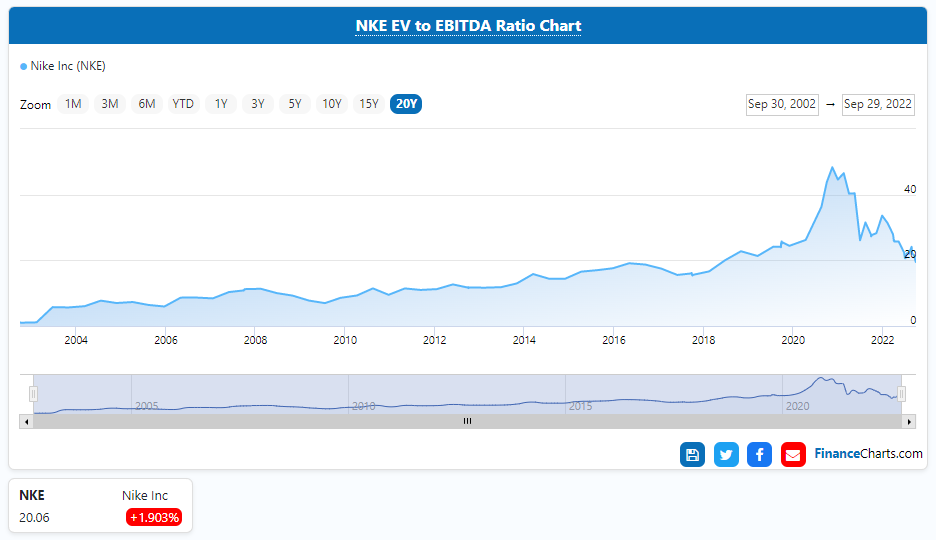Click the navigator horizontal scrollbar handle
This screenshot has width=936, height=540.
click(x=467, y=421)
